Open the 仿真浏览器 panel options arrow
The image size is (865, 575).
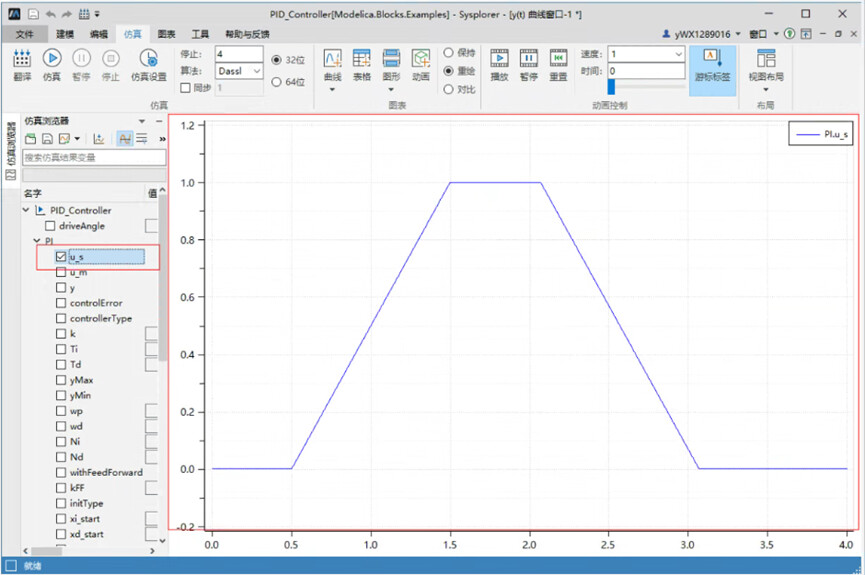click(x=142, y=121)
